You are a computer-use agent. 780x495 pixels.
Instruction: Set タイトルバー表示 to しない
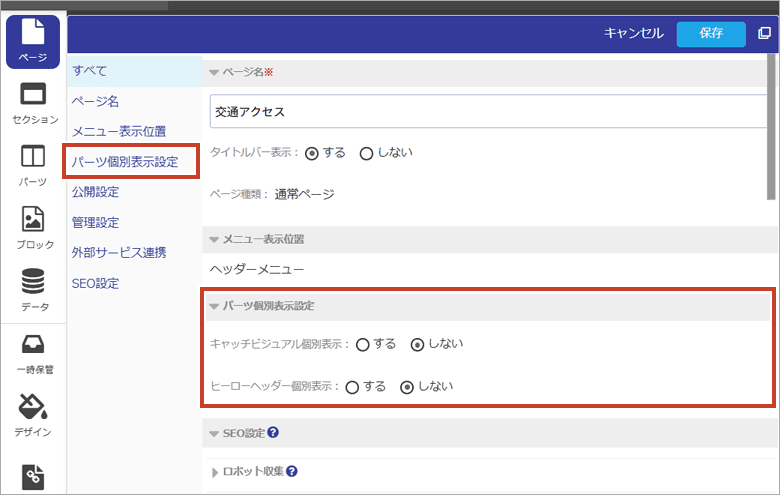pos(367,154)
